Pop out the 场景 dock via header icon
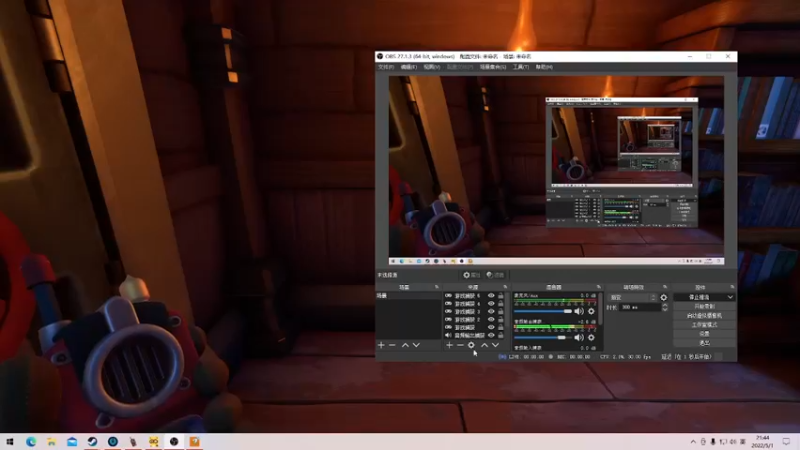 (x=437, y=287)
